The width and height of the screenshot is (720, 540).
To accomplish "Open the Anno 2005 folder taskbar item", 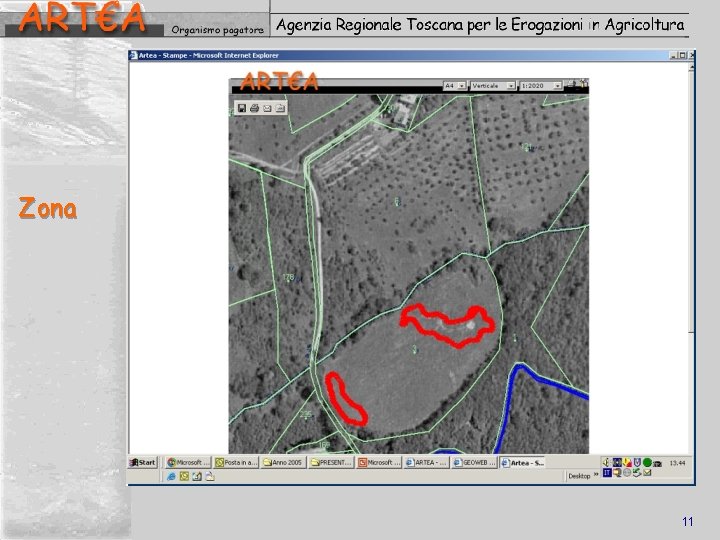I will click(284, 462).
